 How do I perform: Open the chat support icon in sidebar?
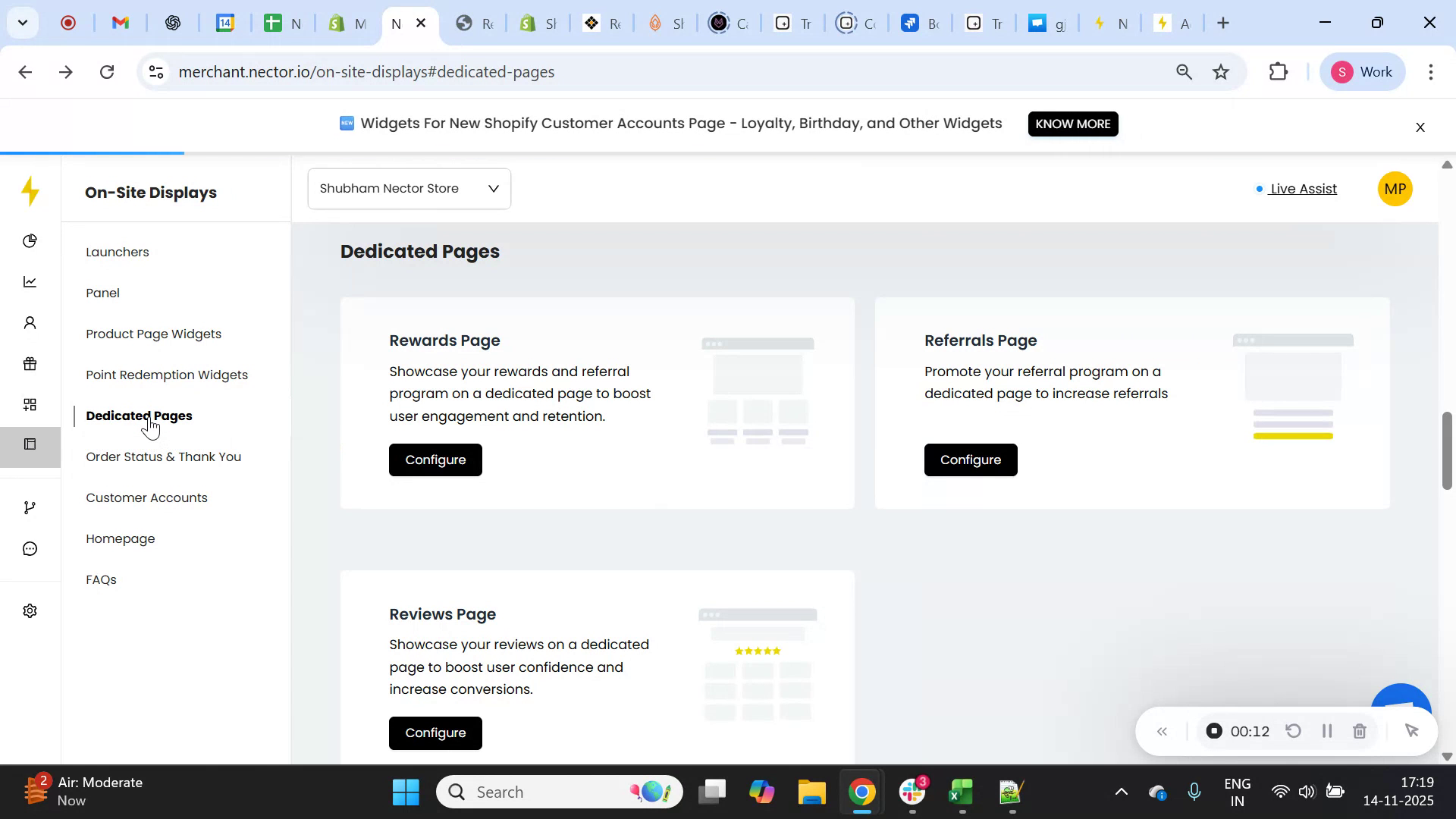(30, 548)
